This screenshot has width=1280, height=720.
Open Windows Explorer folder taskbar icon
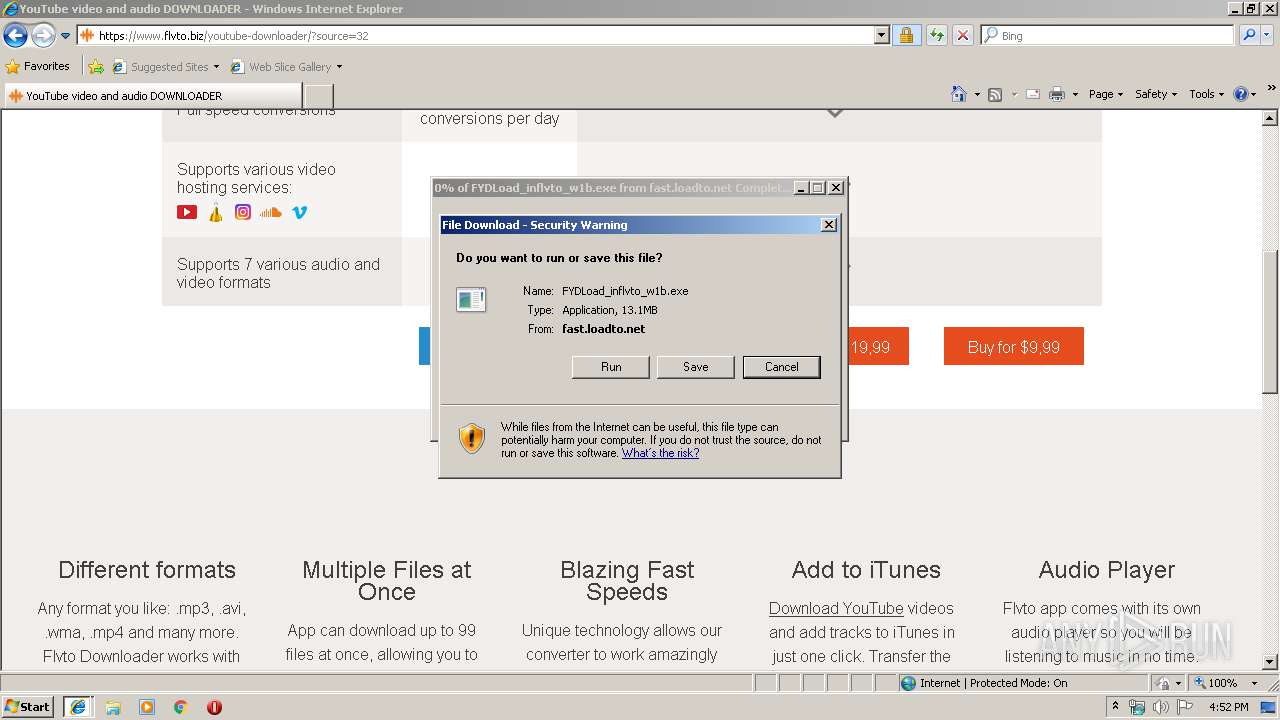[113, 707]
